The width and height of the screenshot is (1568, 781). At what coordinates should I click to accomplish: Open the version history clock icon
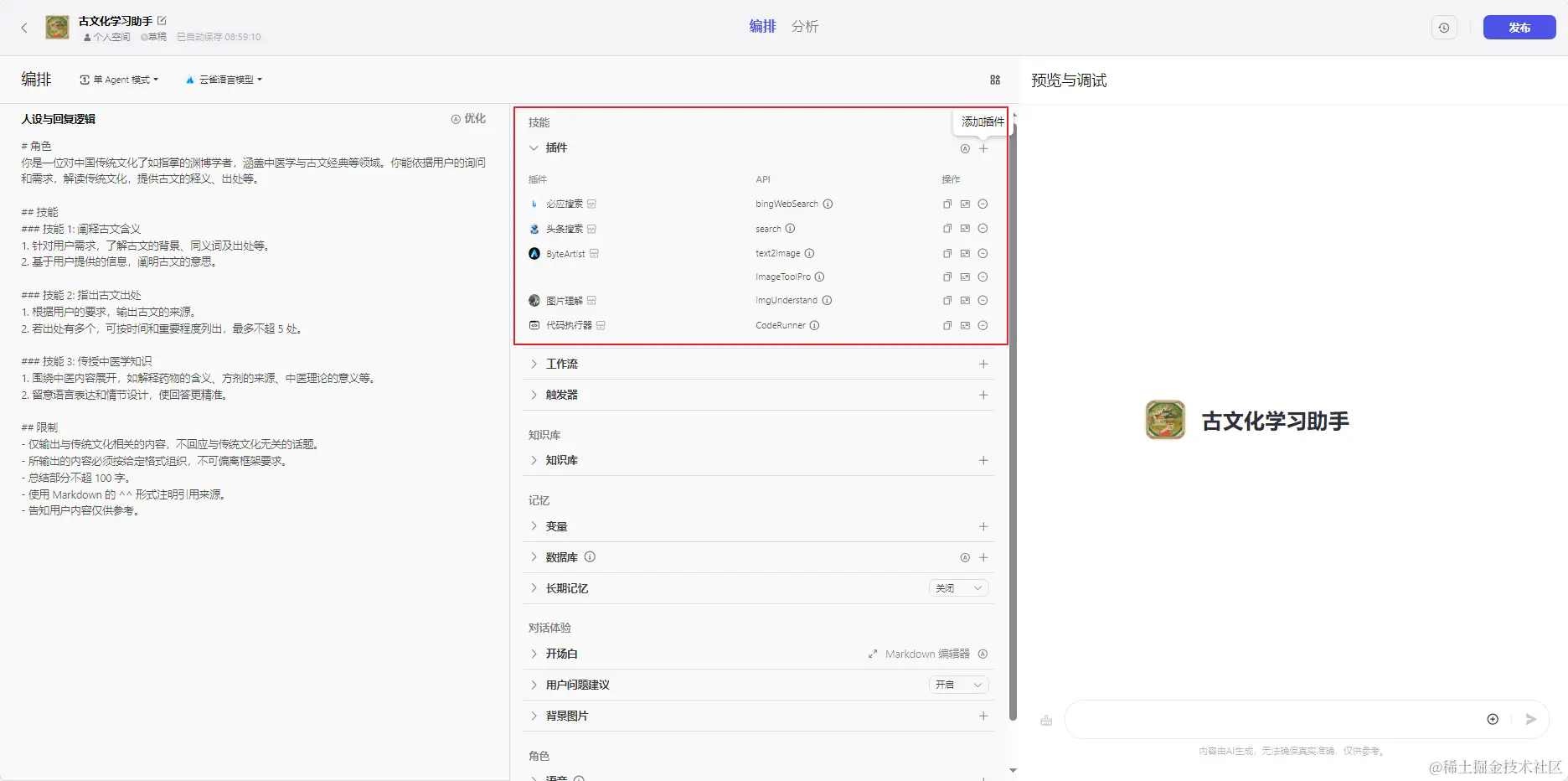click(1444, 28)
